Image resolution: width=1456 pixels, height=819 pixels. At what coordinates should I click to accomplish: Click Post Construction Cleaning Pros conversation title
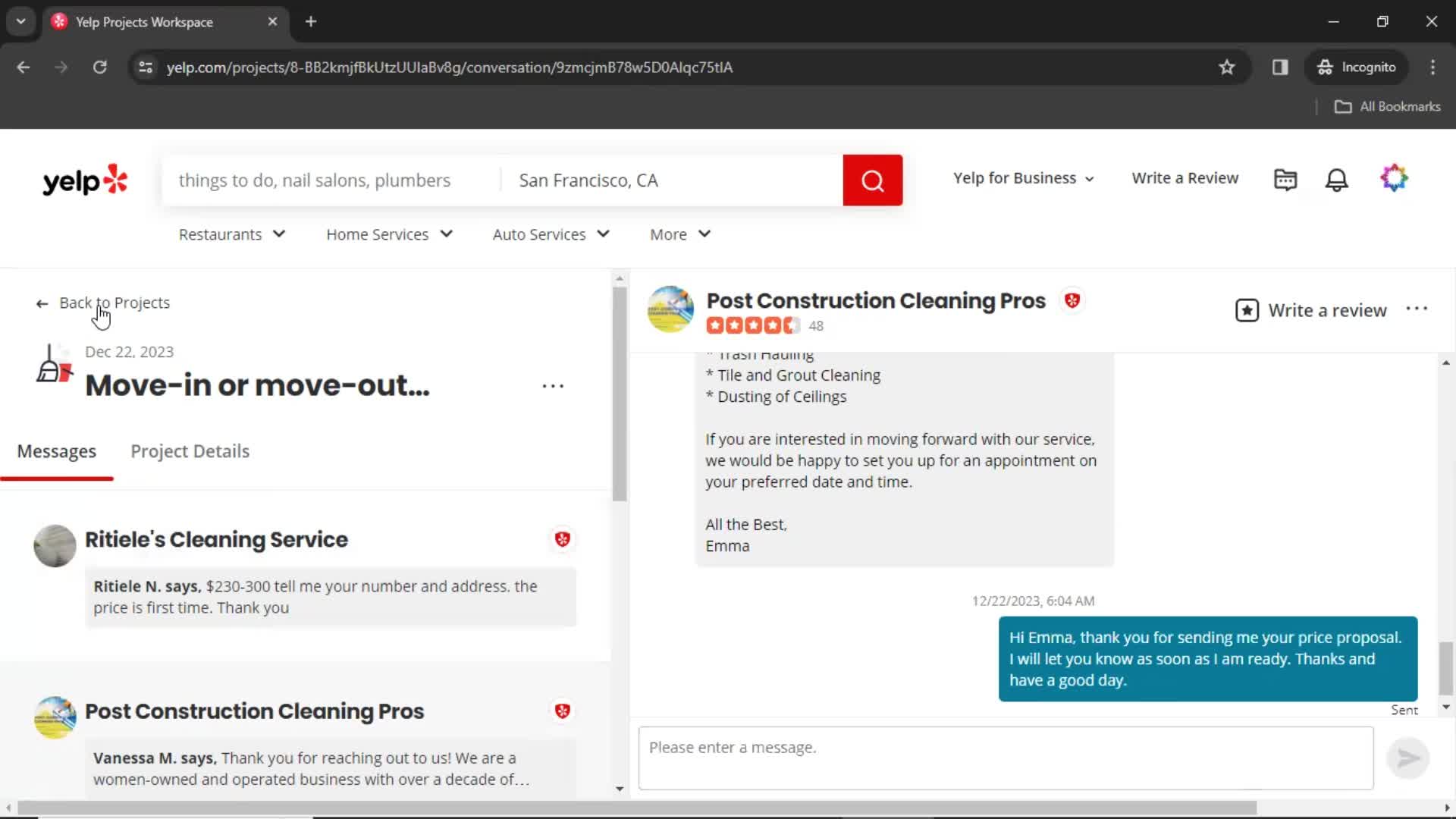tap(876, 301)
